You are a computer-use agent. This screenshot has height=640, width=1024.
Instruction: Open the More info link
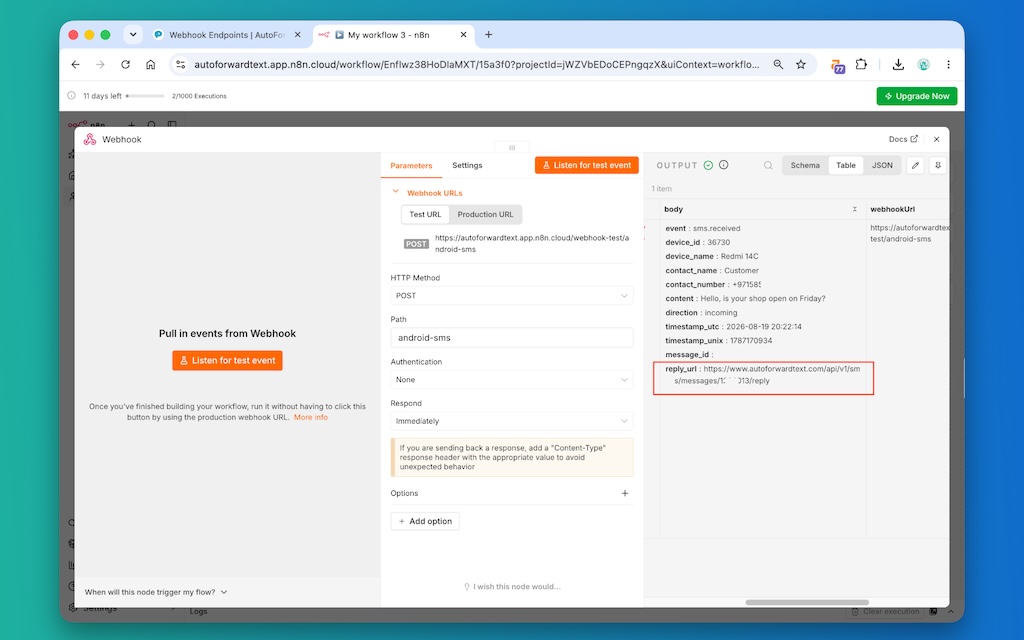click(x=311, y=417)
